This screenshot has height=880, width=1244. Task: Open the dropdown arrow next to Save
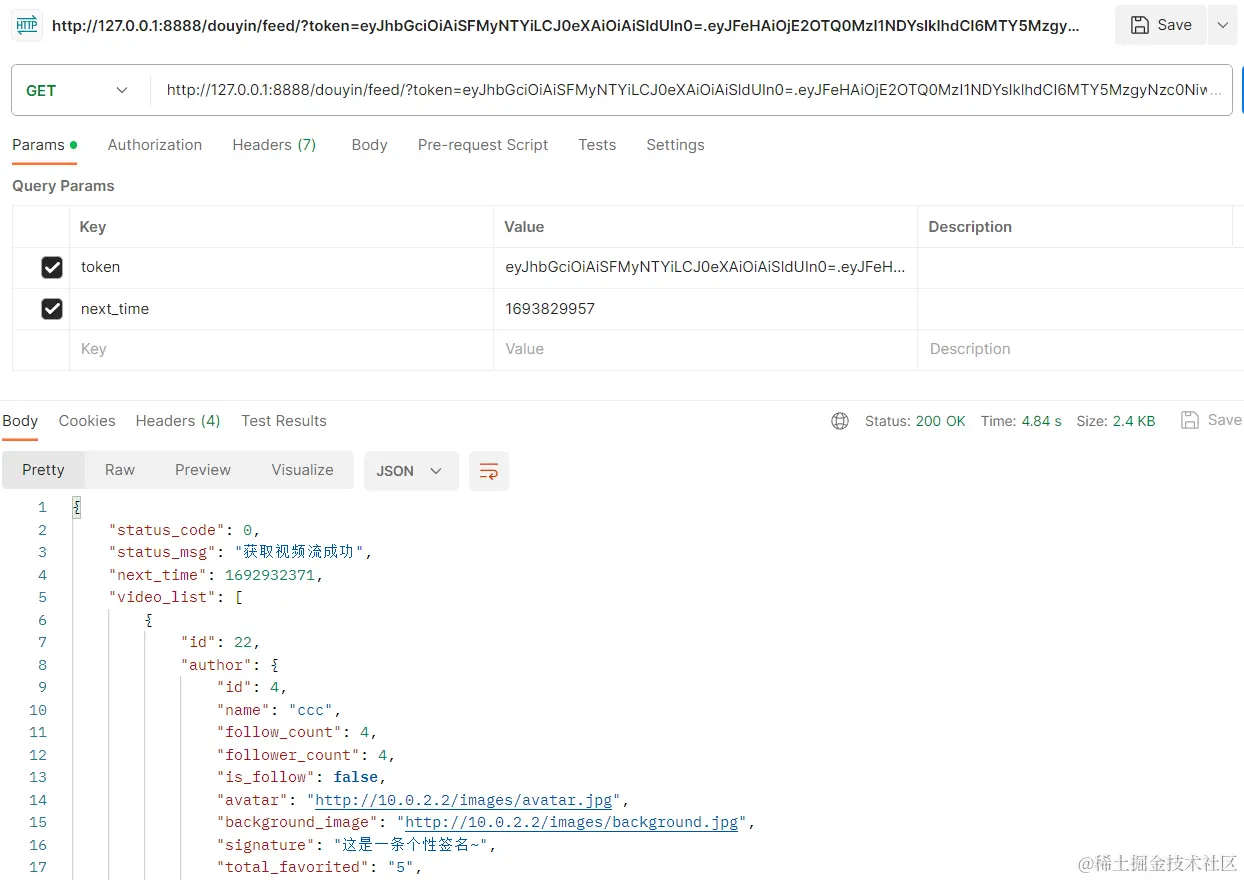tap(1222, 25)
